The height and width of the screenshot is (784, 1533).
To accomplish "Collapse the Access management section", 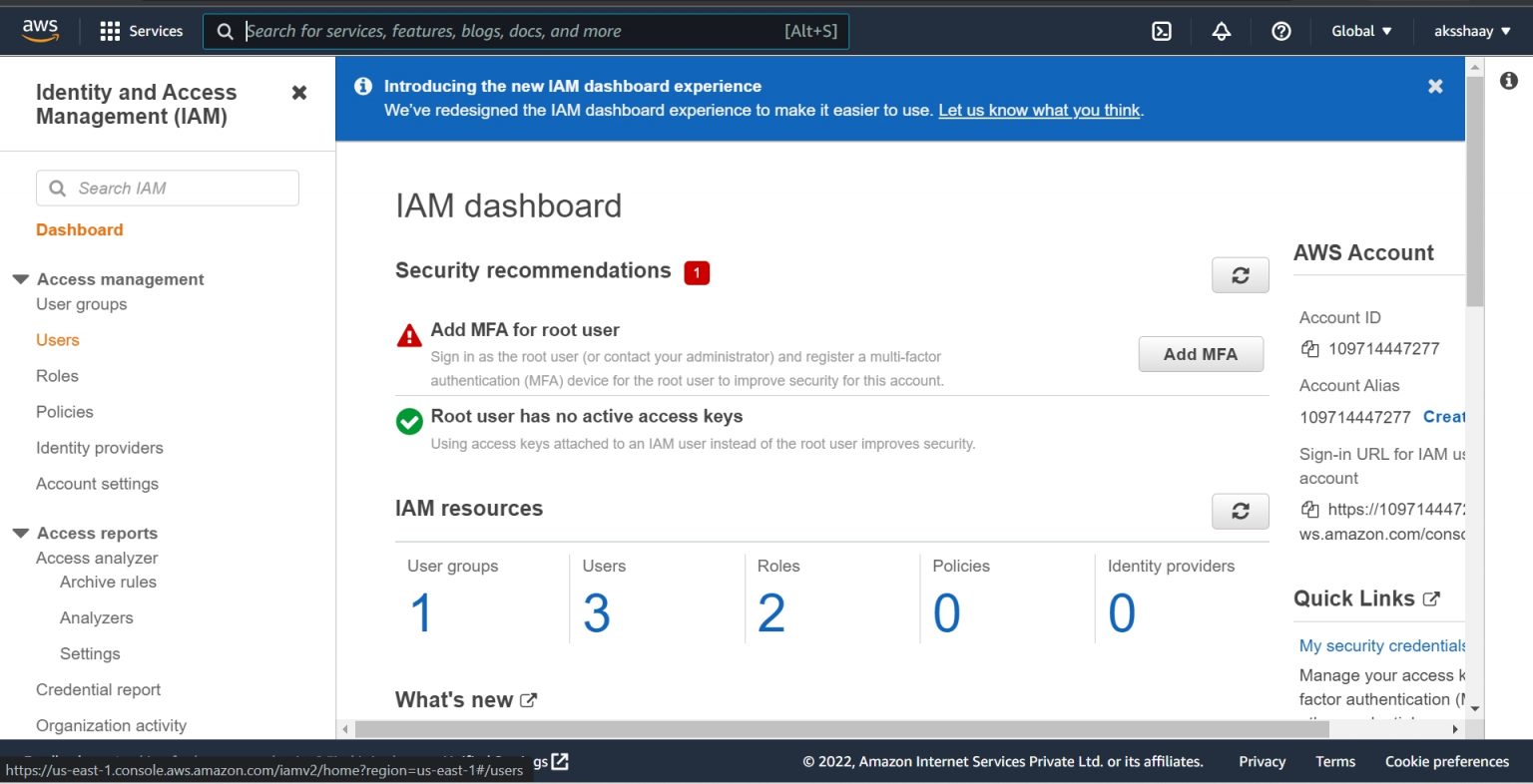I will pyautogui.click(x=20, y=279).
